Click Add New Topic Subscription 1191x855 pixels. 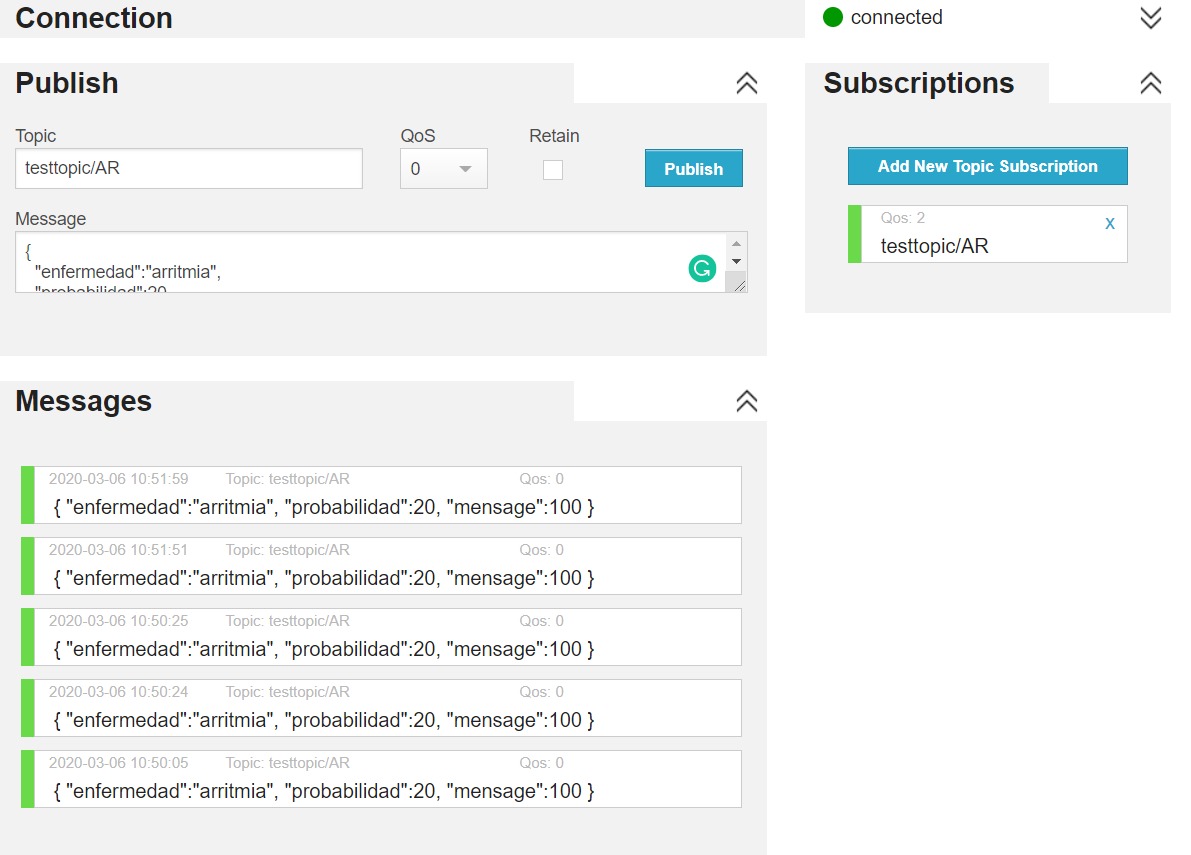(x=987, y=166)
